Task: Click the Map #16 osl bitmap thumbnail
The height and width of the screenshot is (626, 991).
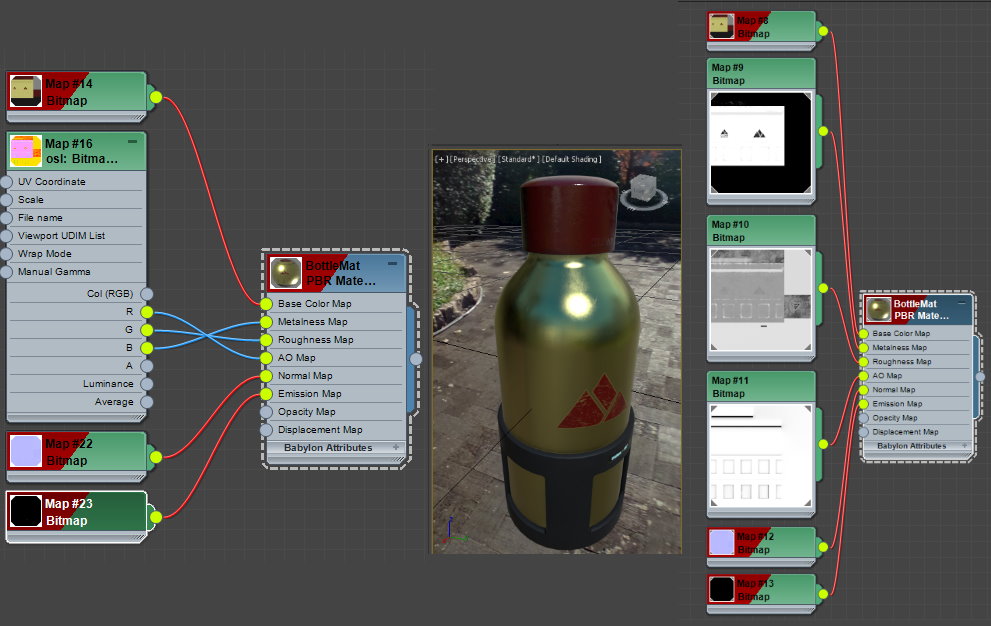Action: (26, 150)
